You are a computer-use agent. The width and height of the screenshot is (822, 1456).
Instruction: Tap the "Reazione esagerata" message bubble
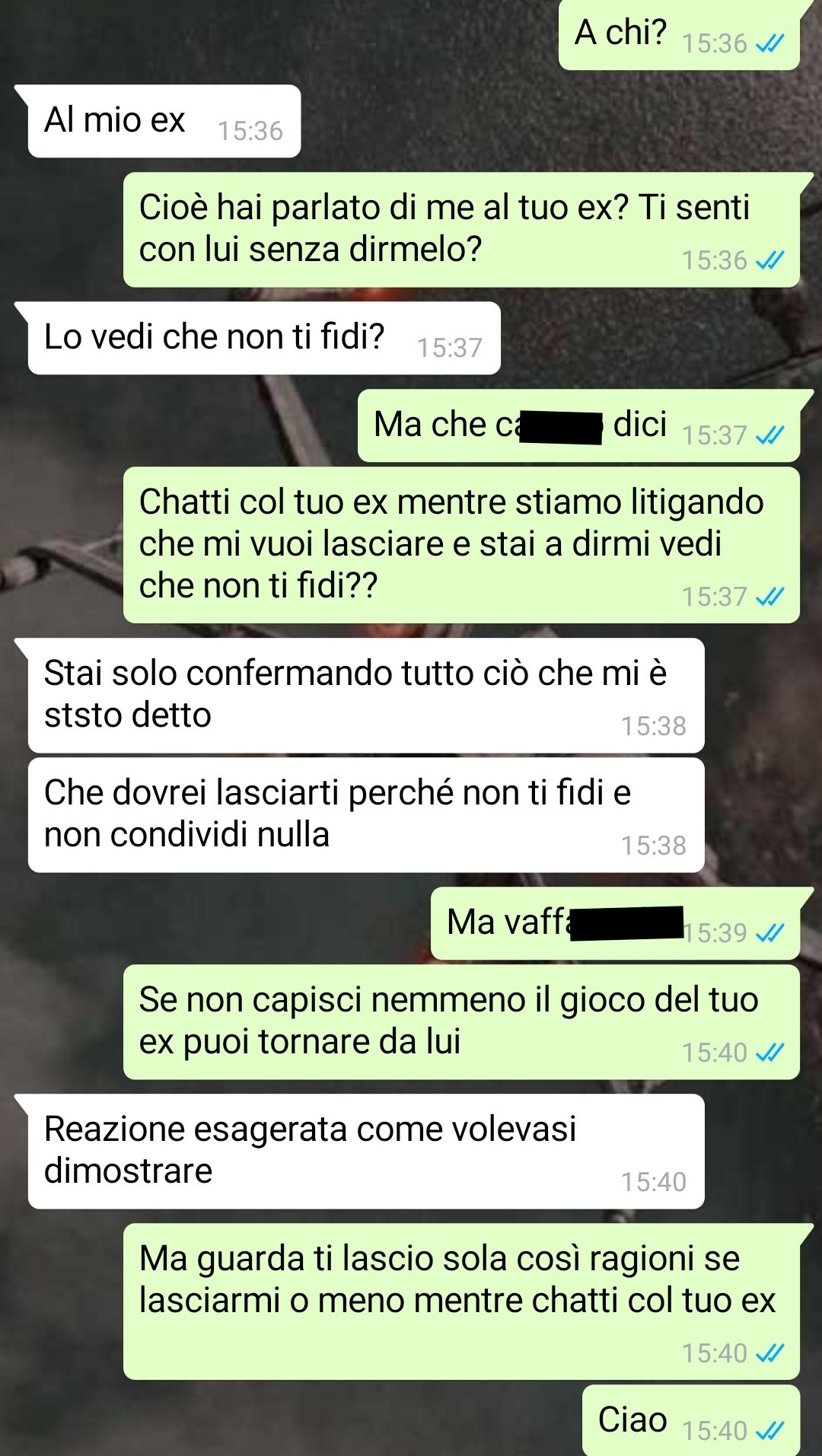366,1152
